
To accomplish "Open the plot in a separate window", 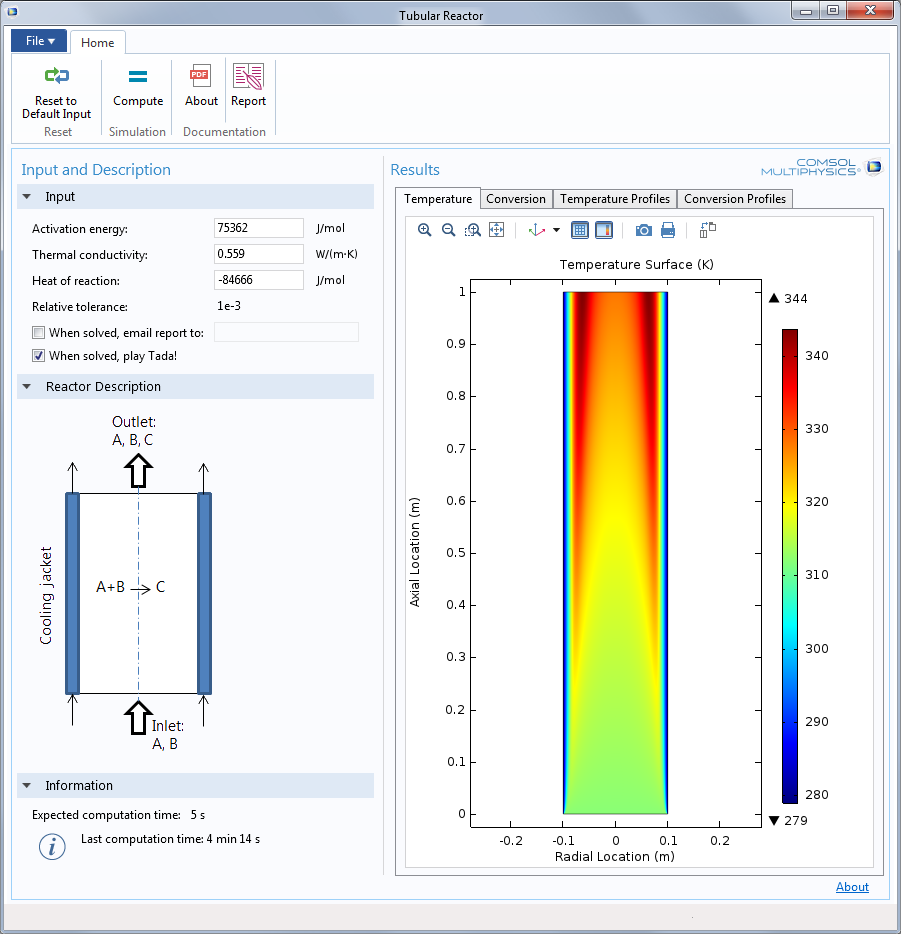I will click(x=706, y=230).
